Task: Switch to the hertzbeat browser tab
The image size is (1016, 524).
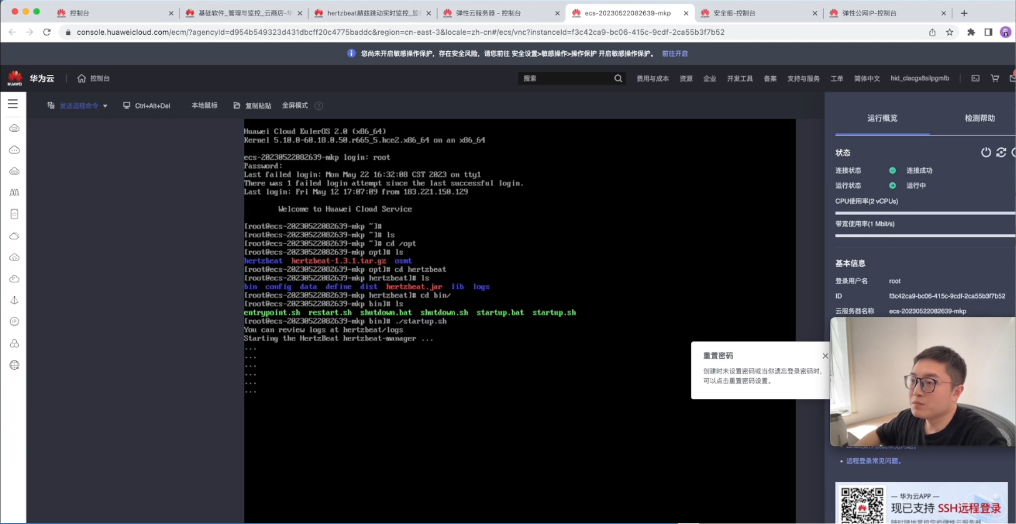Action: click(371, 13)
